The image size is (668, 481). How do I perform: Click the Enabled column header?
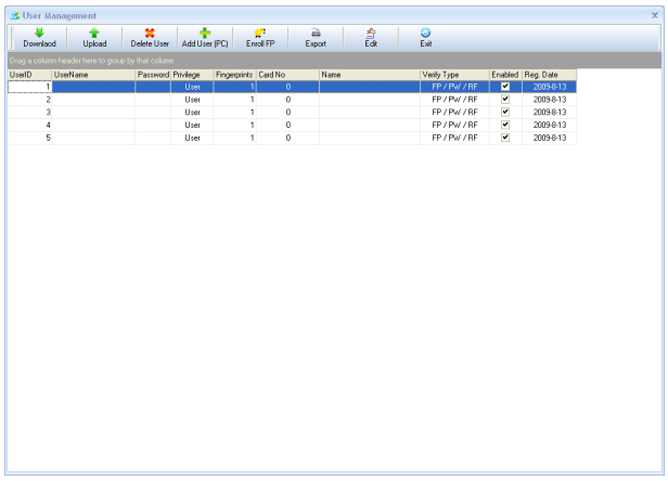pos(506,75)
